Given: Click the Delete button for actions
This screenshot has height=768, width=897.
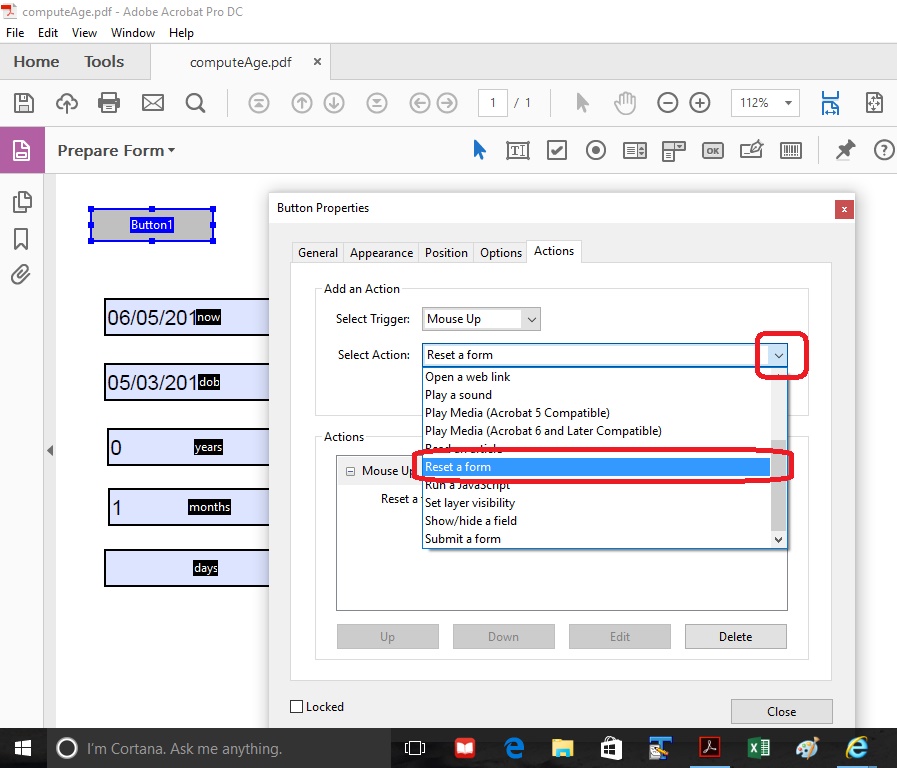Looking at the screenshot, I should coord(735,636).
